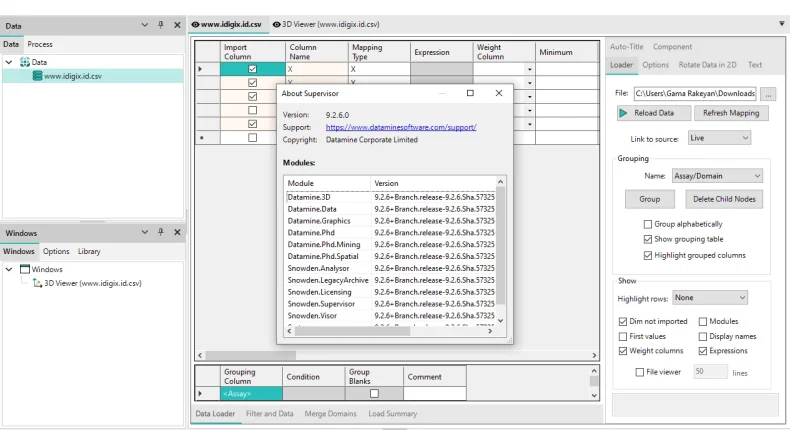This screenshot has width=790, height=430.
Task: Open the tab list overflow arrow
Action: click(x=781, y=23)
